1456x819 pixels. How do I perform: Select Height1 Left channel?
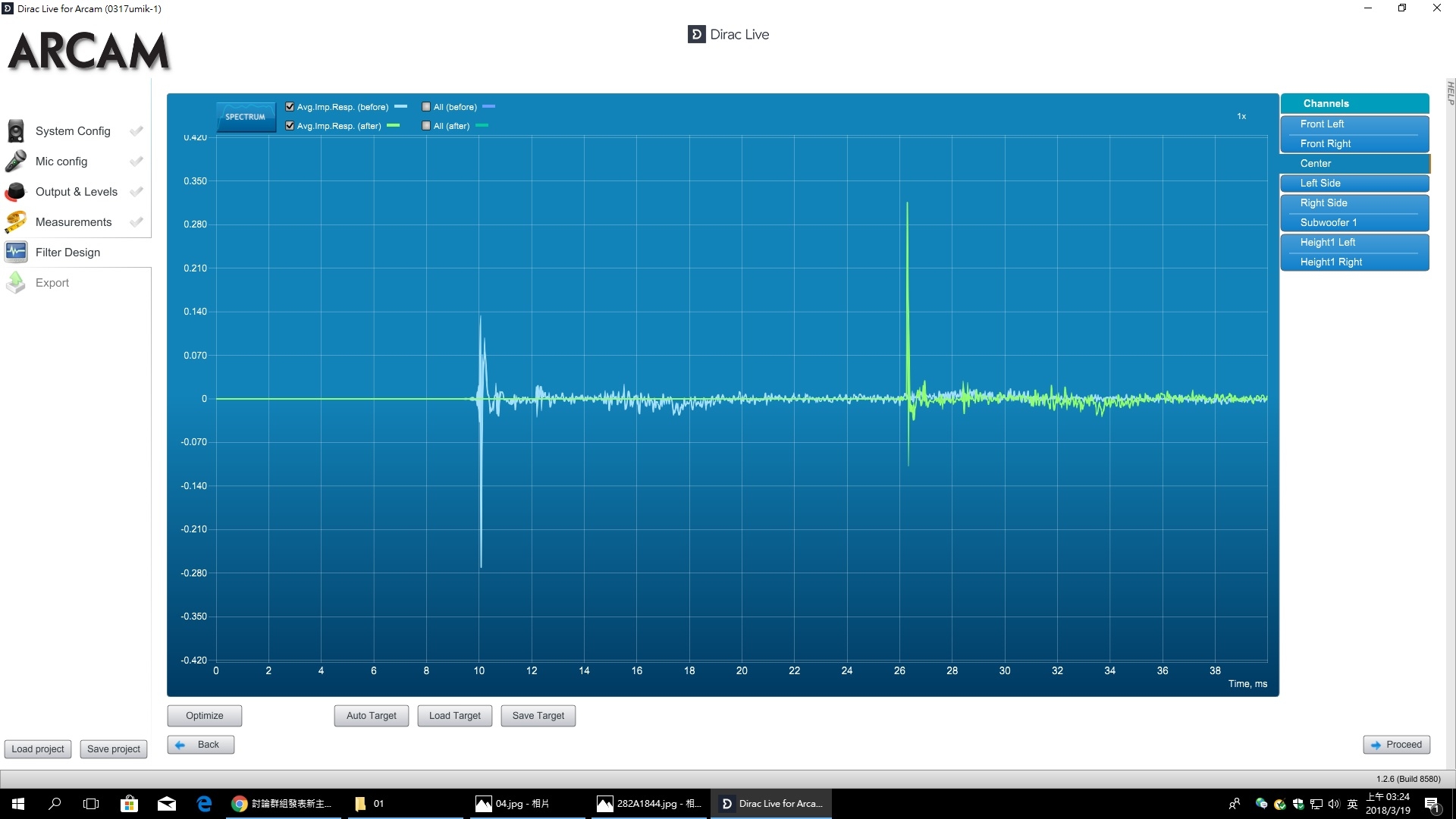1354,243
